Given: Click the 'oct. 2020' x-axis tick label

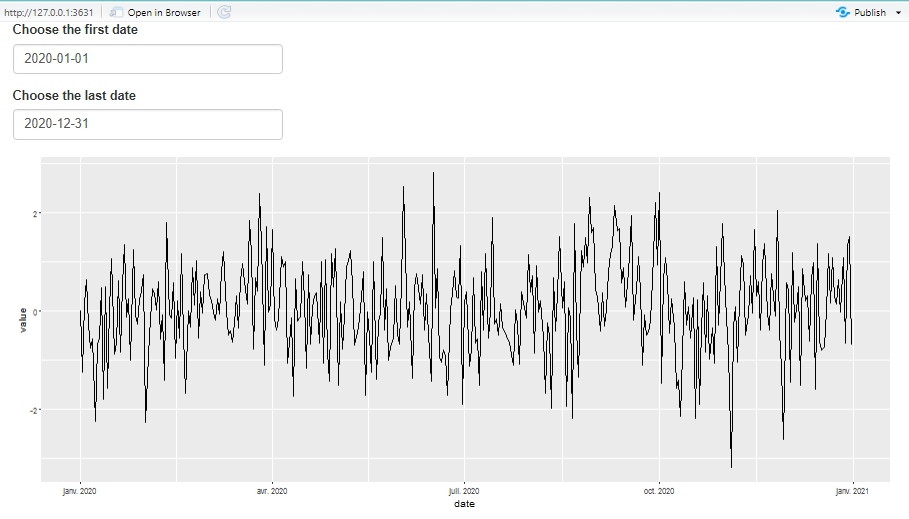Looking at the screenshot, I should point(659,491).
